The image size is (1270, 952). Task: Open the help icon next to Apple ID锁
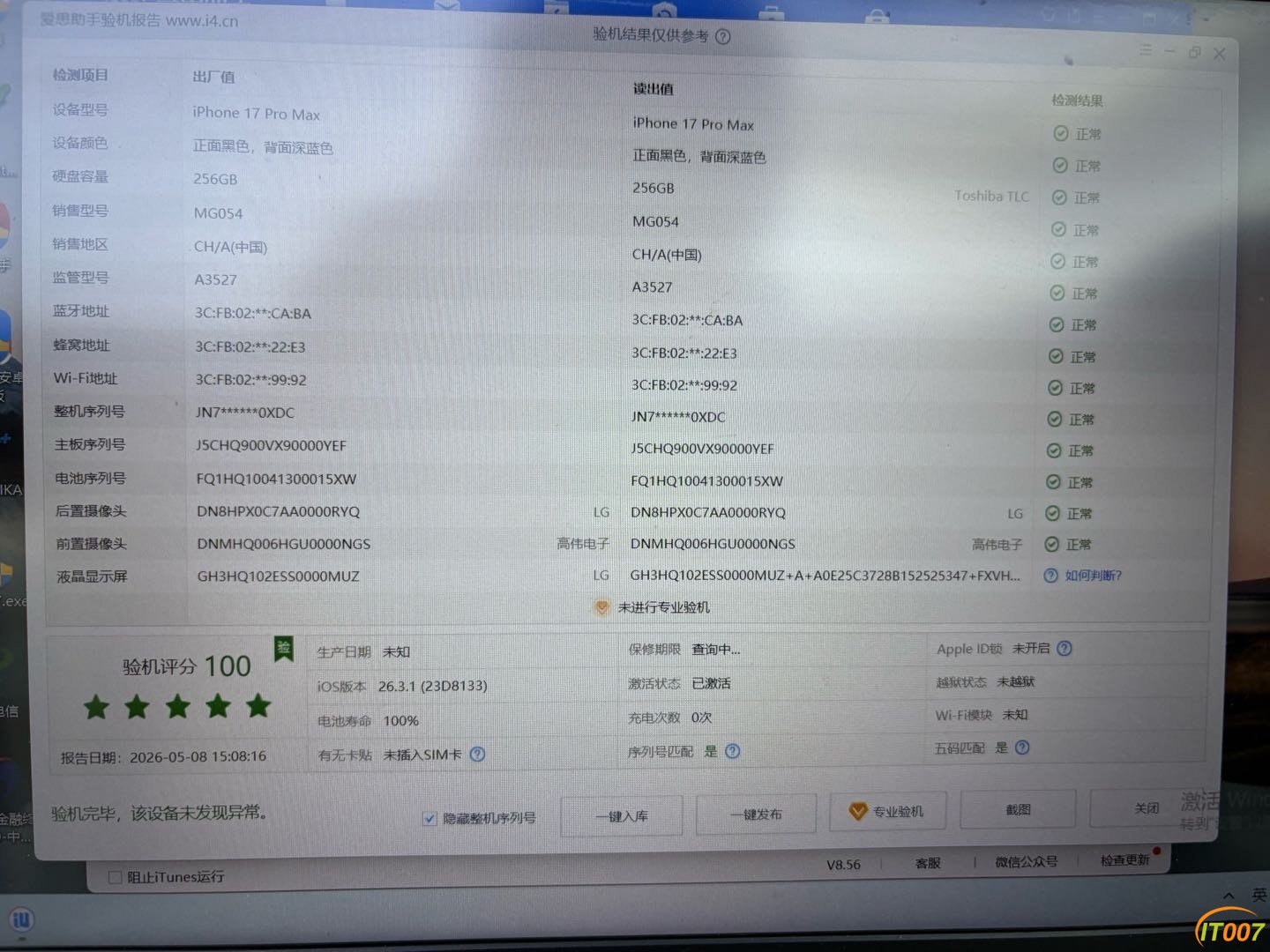[x=1065, y=649]
